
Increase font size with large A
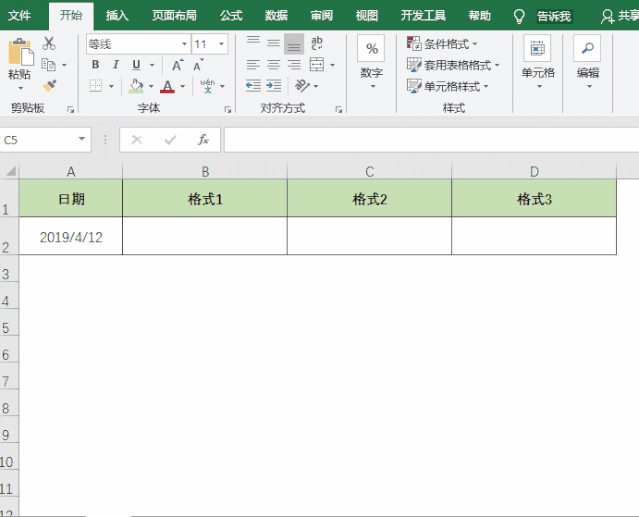(177, 65)
